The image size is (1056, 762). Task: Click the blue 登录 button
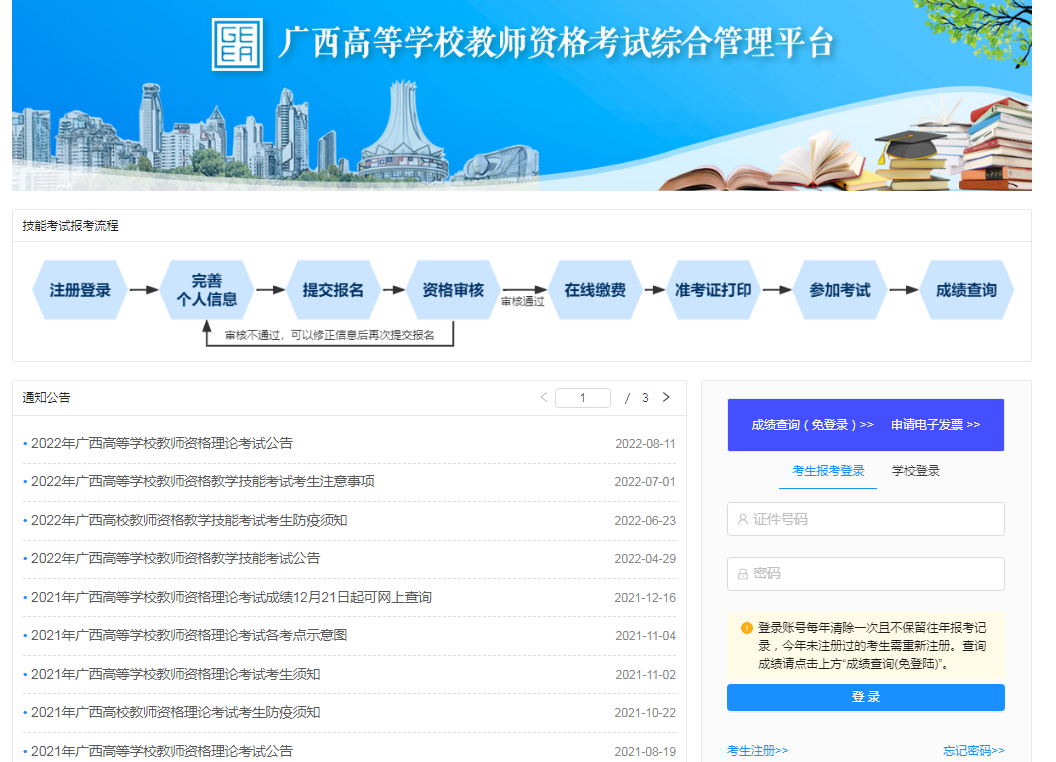coord(865,697)
